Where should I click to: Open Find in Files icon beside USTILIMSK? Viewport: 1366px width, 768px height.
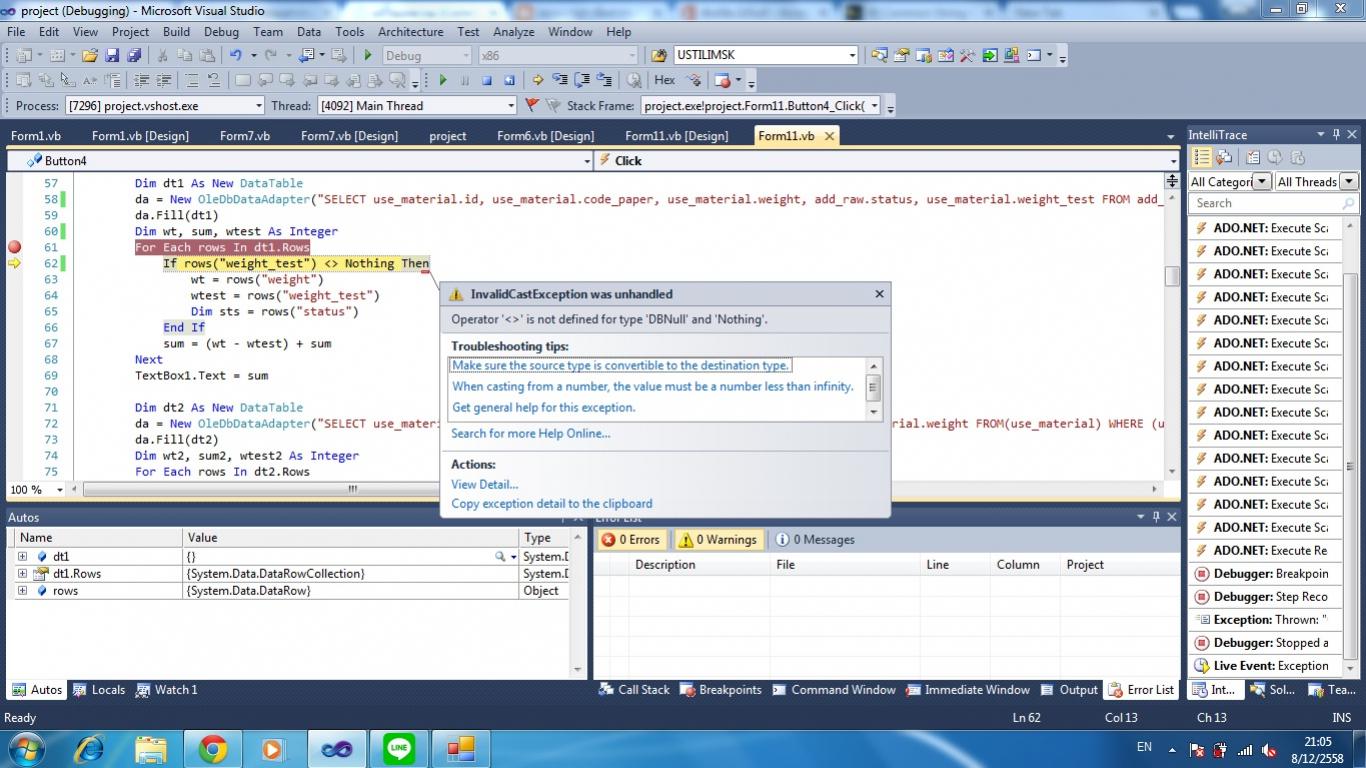pyautogui.click(x=658, y=55)
